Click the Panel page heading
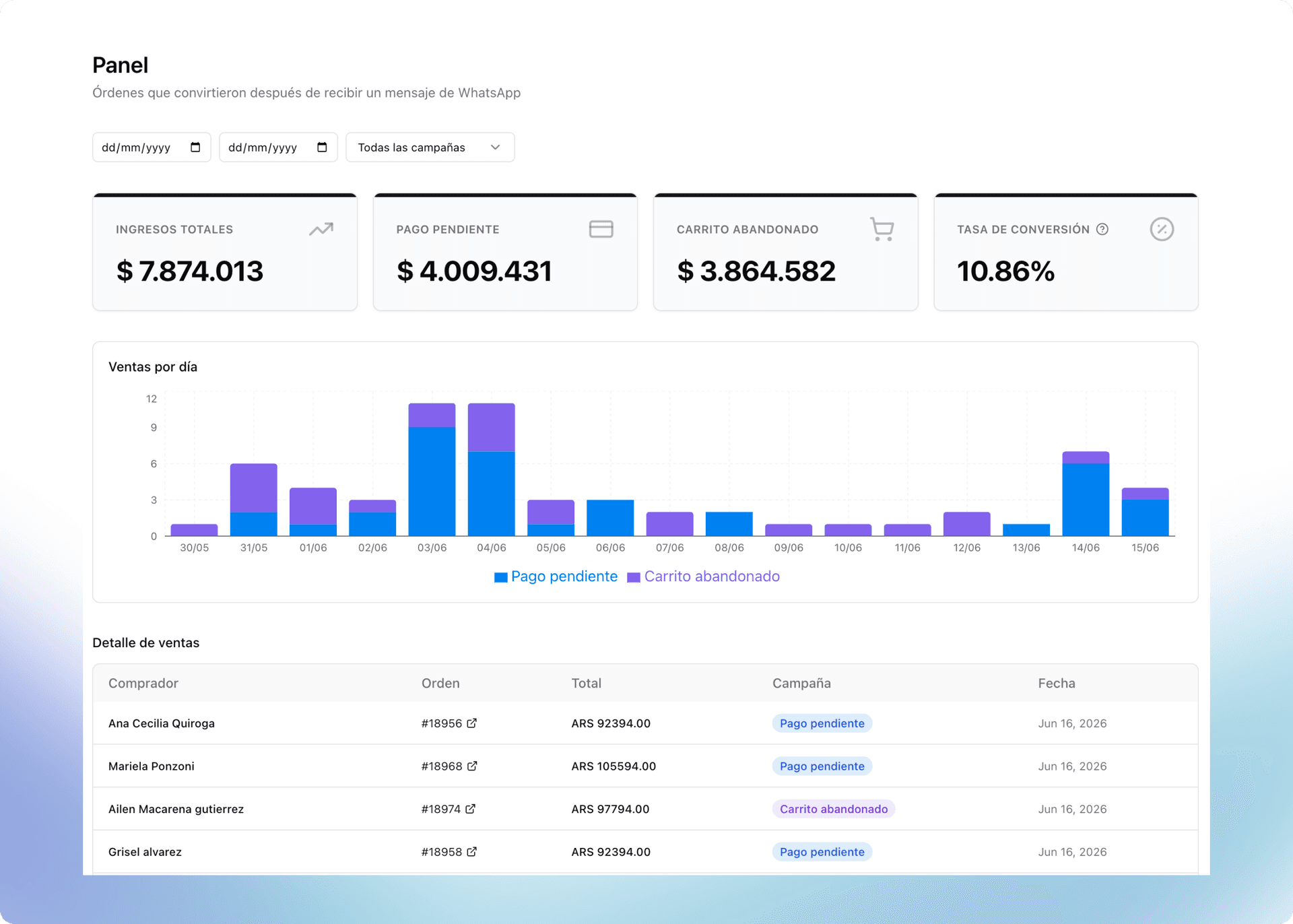Screen dimensions: 1293x924 click(x=121, y=65)
